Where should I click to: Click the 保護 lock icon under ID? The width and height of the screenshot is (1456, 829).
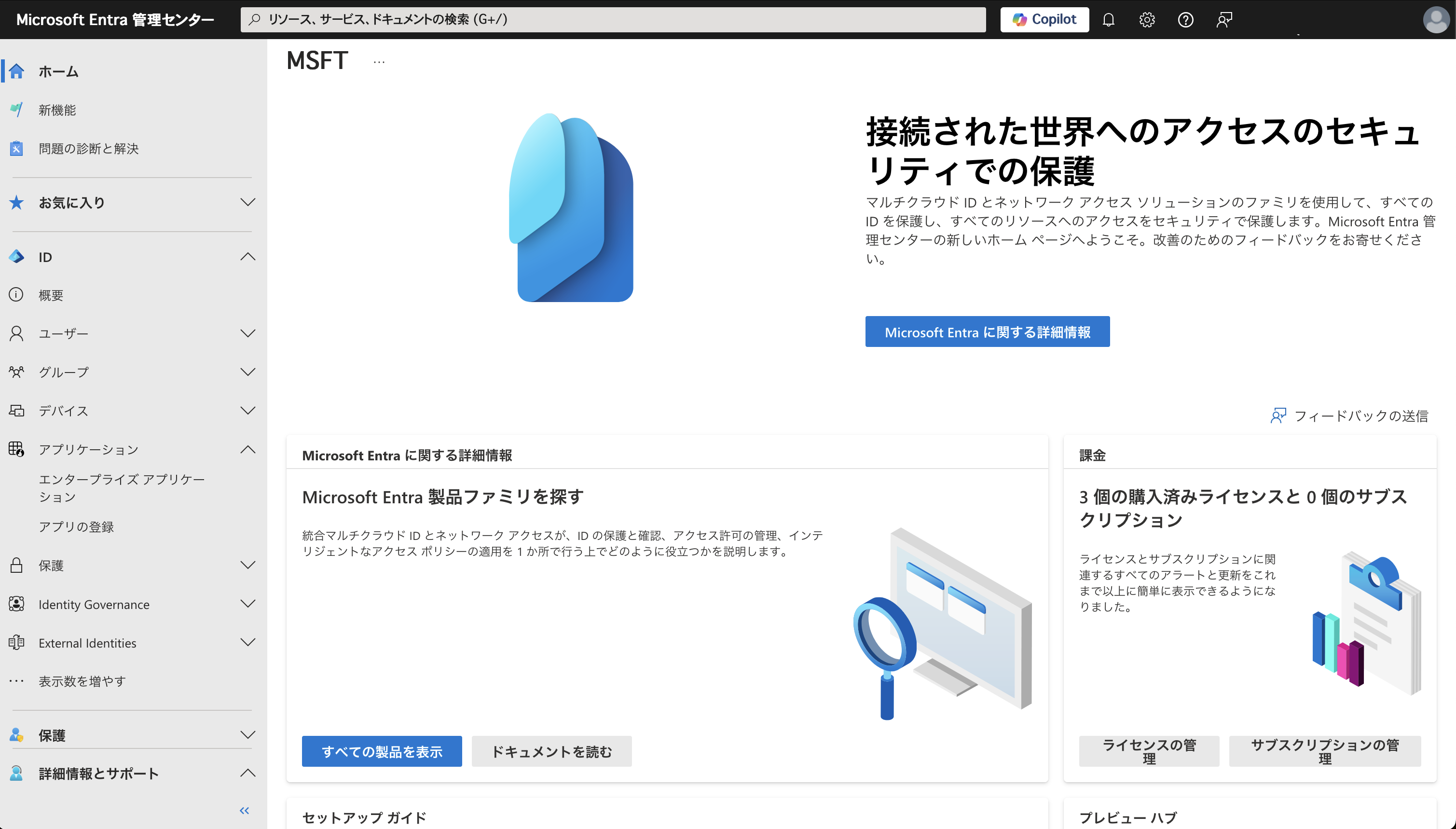coord(16,566)
